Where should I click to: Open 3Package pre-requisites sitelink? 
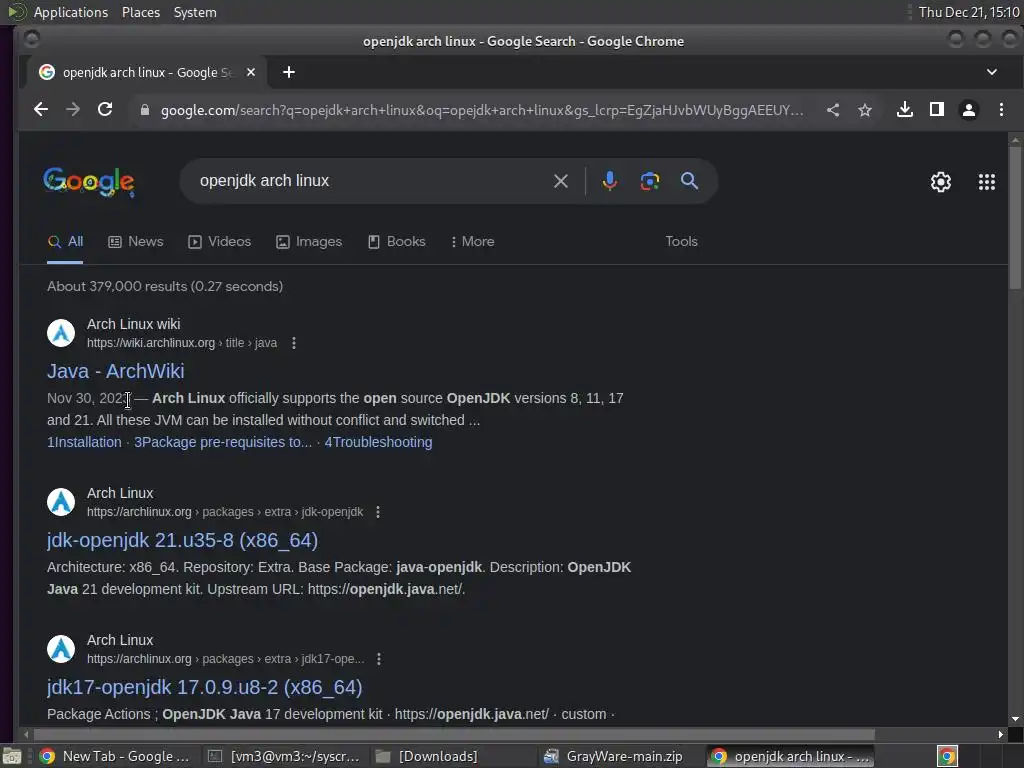pyautogui.click(x=223, y=442)
